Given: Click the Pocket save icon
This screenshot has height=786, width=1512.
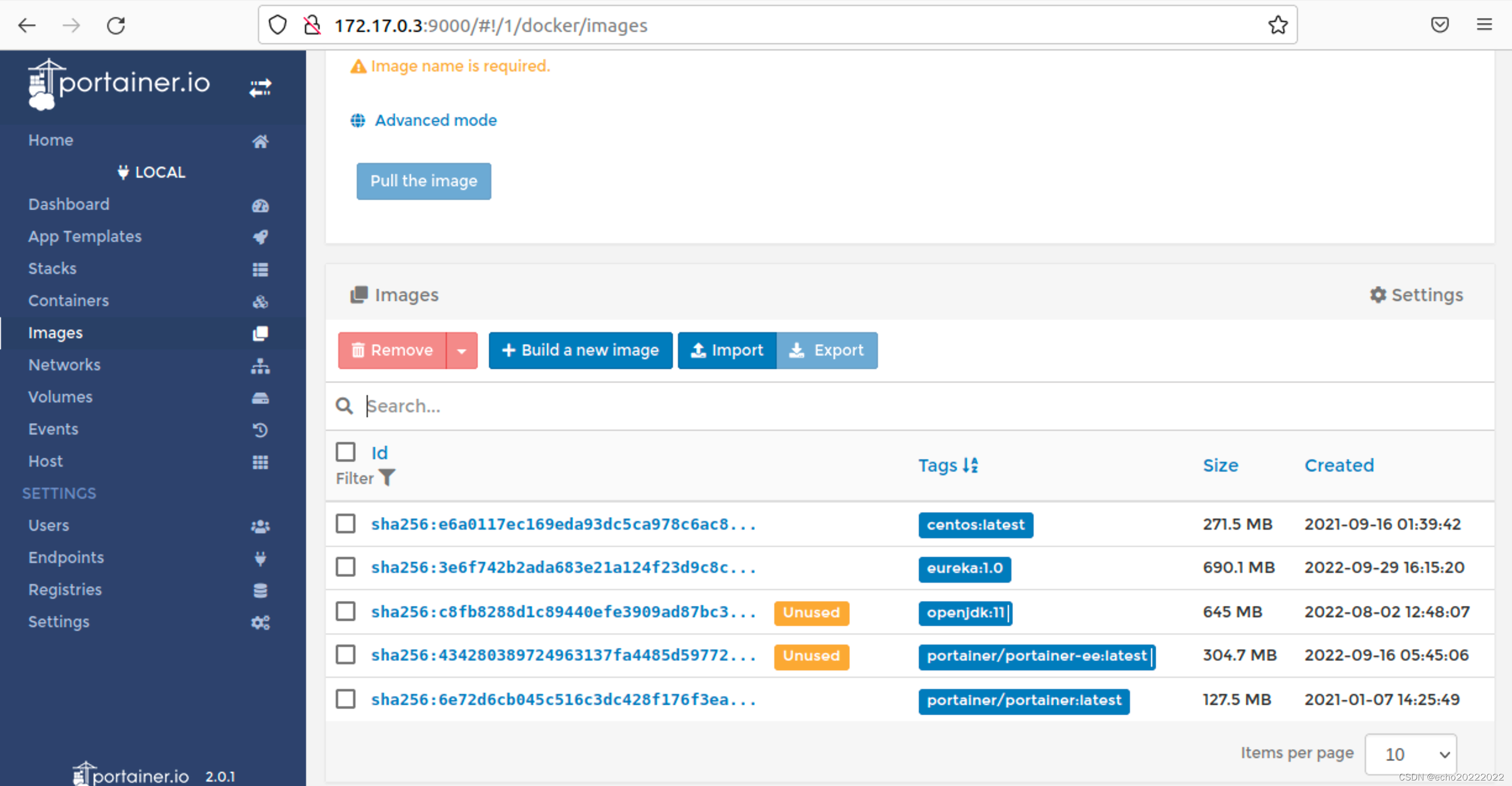Looking at the screenshot, I should [1439, 25].
